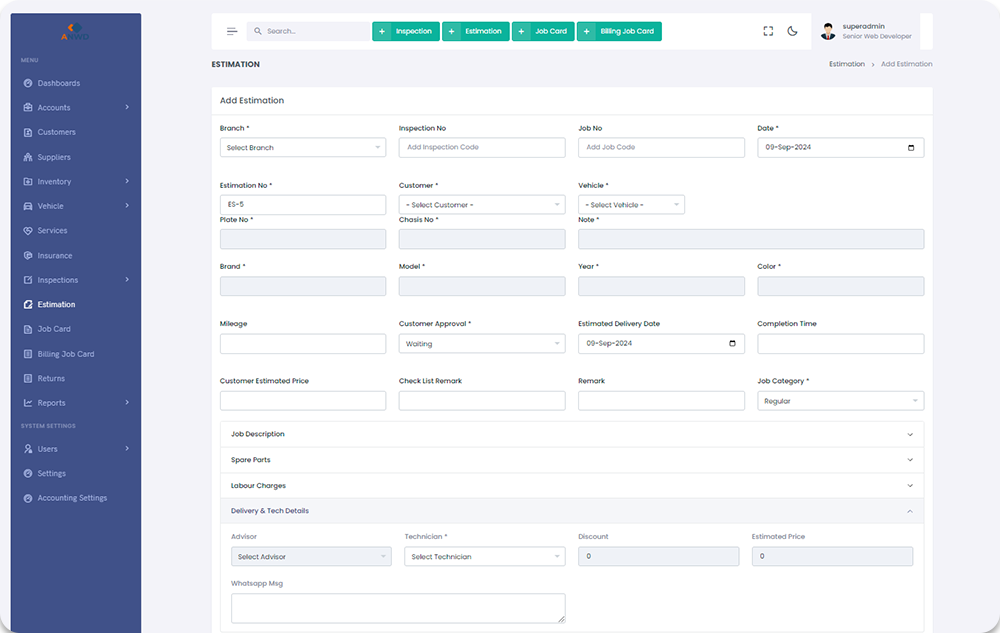Viewport: 1000px width, 633px height.
Task: Toggle the hamburger menu icon
Action: (232, 31)
